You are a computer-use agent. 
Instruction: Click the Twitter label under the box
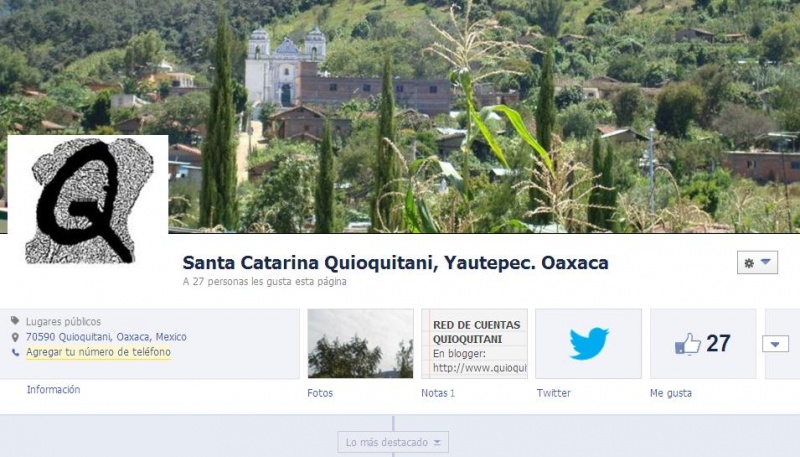pyautogui.click(x=554, y=393)
